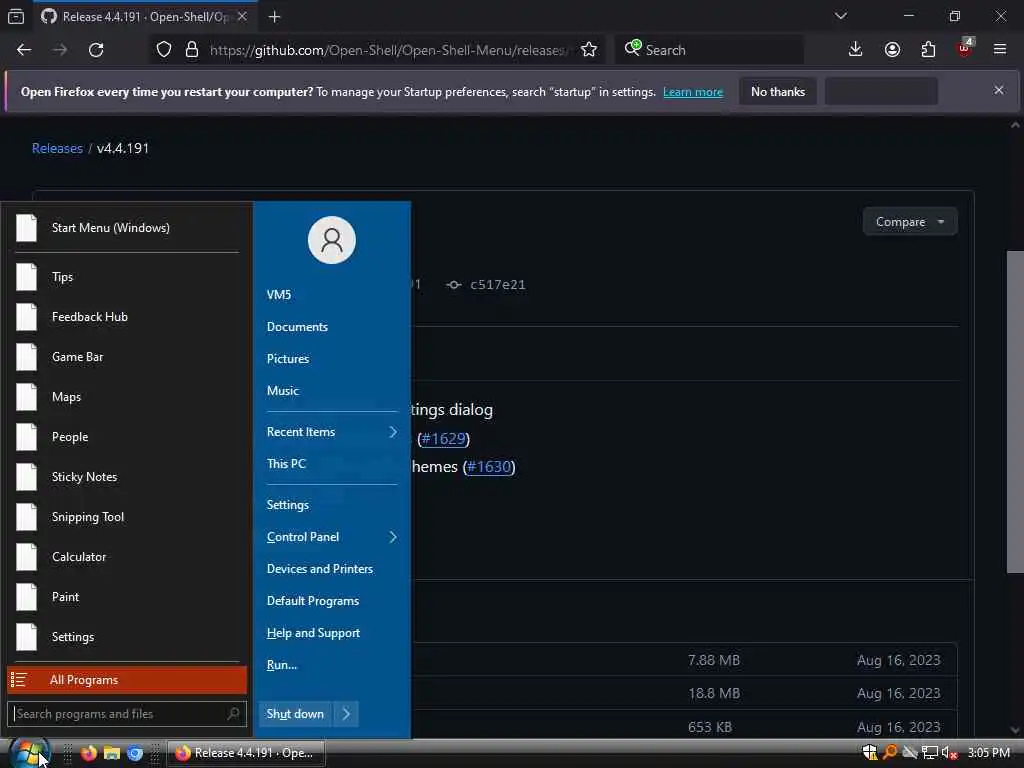The height and width of the screenshot is (768, 1024).
Task: Launch Calculator from the start menu
Action: click(127, 556)
